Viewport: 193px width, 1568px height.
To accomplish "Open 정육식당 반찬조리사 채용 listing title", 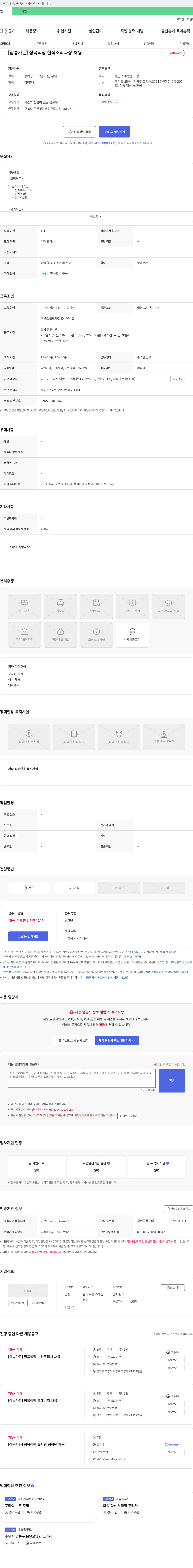I will click(x=34, y=1357).
